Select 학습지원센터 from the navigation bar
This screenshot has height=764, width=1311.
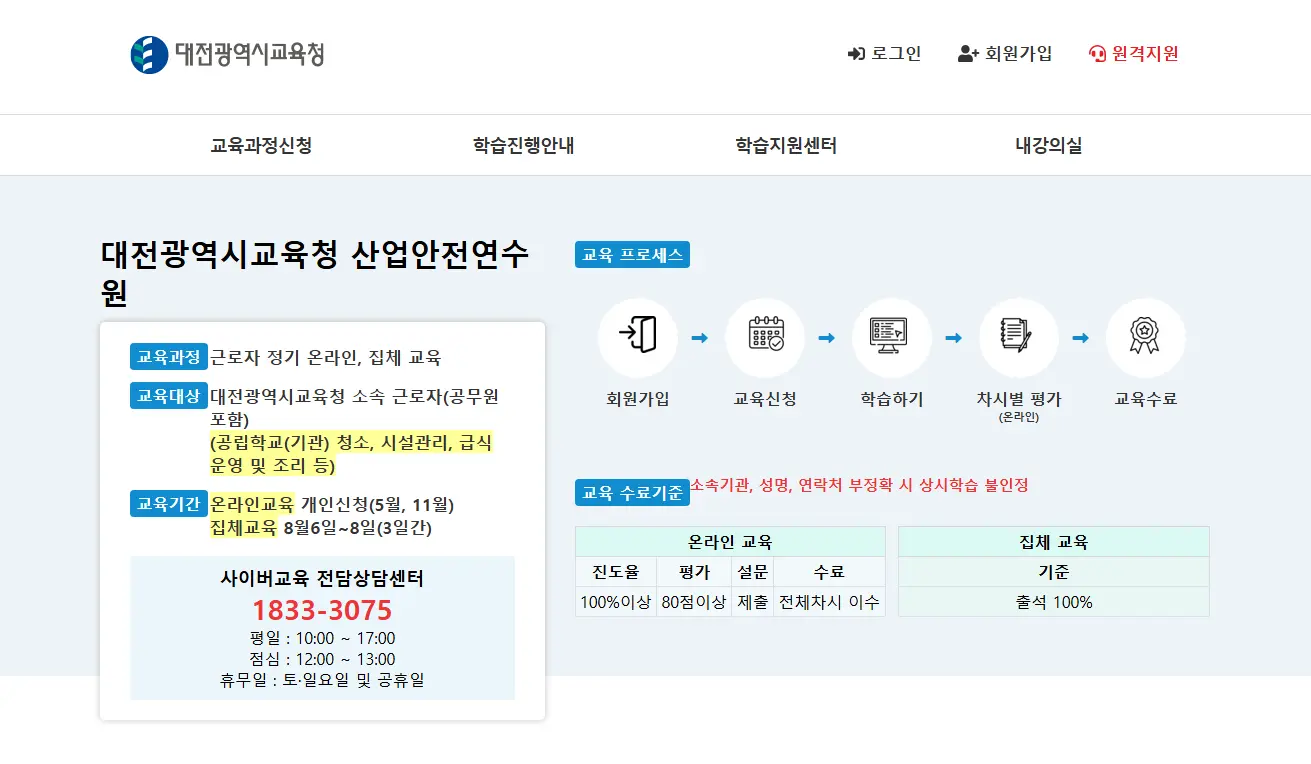(785, 144)
